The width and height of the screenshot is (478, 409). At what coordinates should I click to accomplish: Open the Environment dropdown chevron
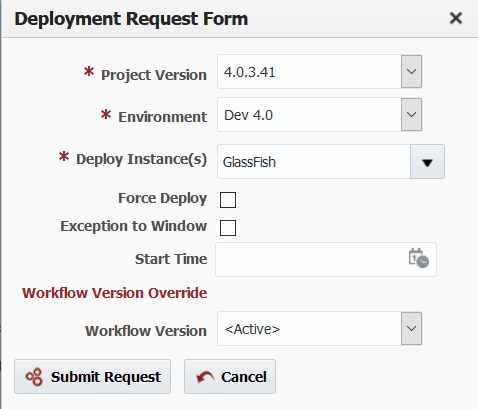[411, 115]
